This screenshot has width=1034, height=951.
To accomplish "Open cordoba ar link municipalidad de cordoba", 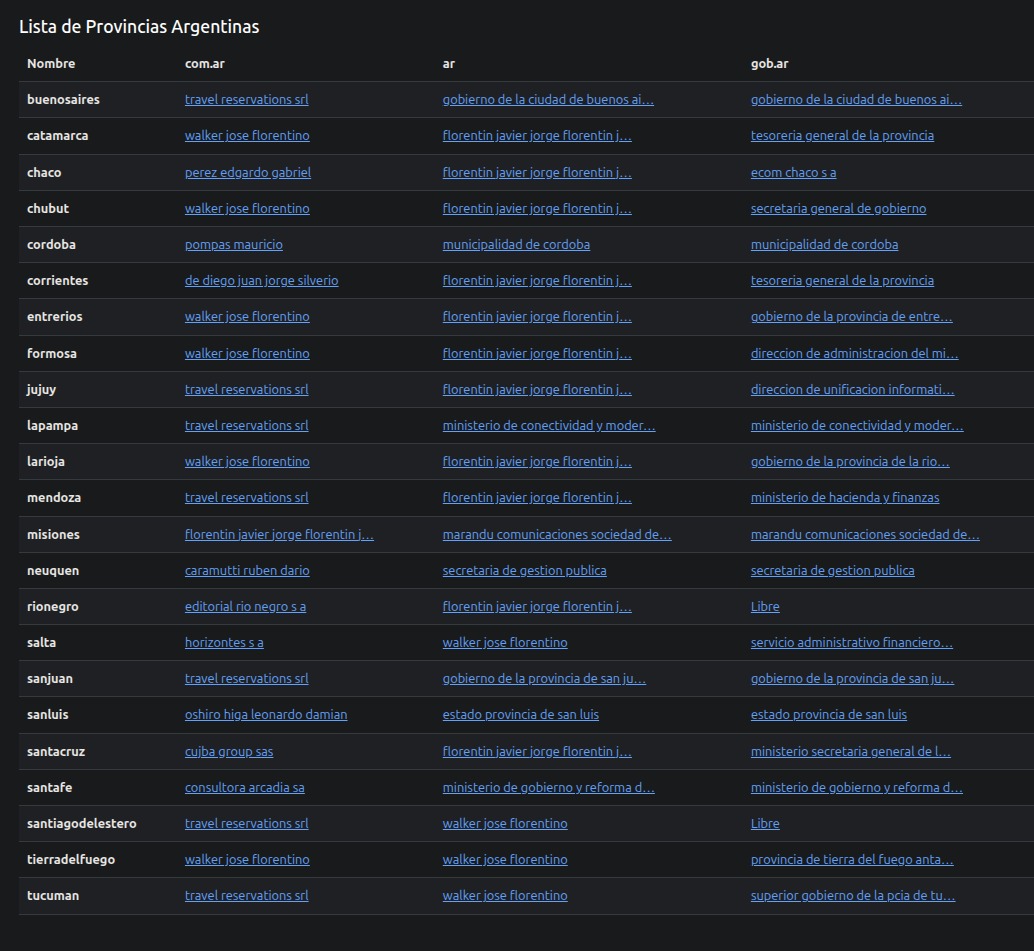I will pos(516,245).
